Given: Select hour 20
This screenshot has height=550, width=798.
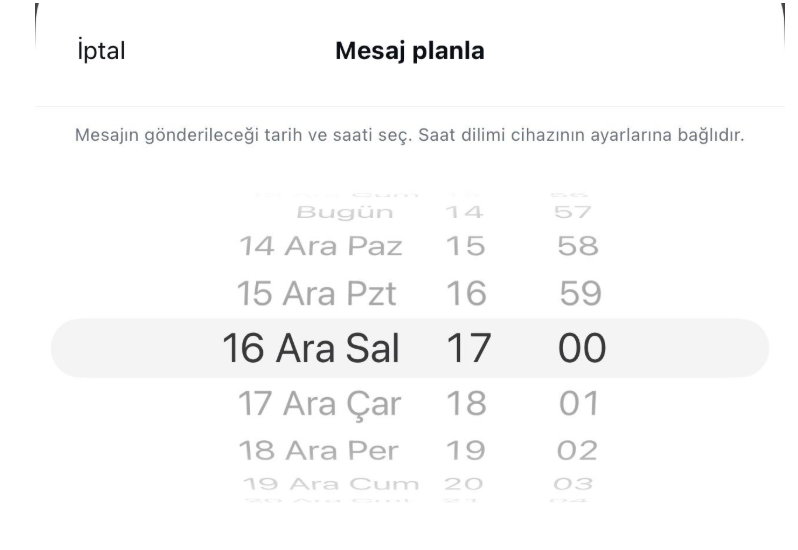Looking at the screenshot, I should [x=464, y=484].
